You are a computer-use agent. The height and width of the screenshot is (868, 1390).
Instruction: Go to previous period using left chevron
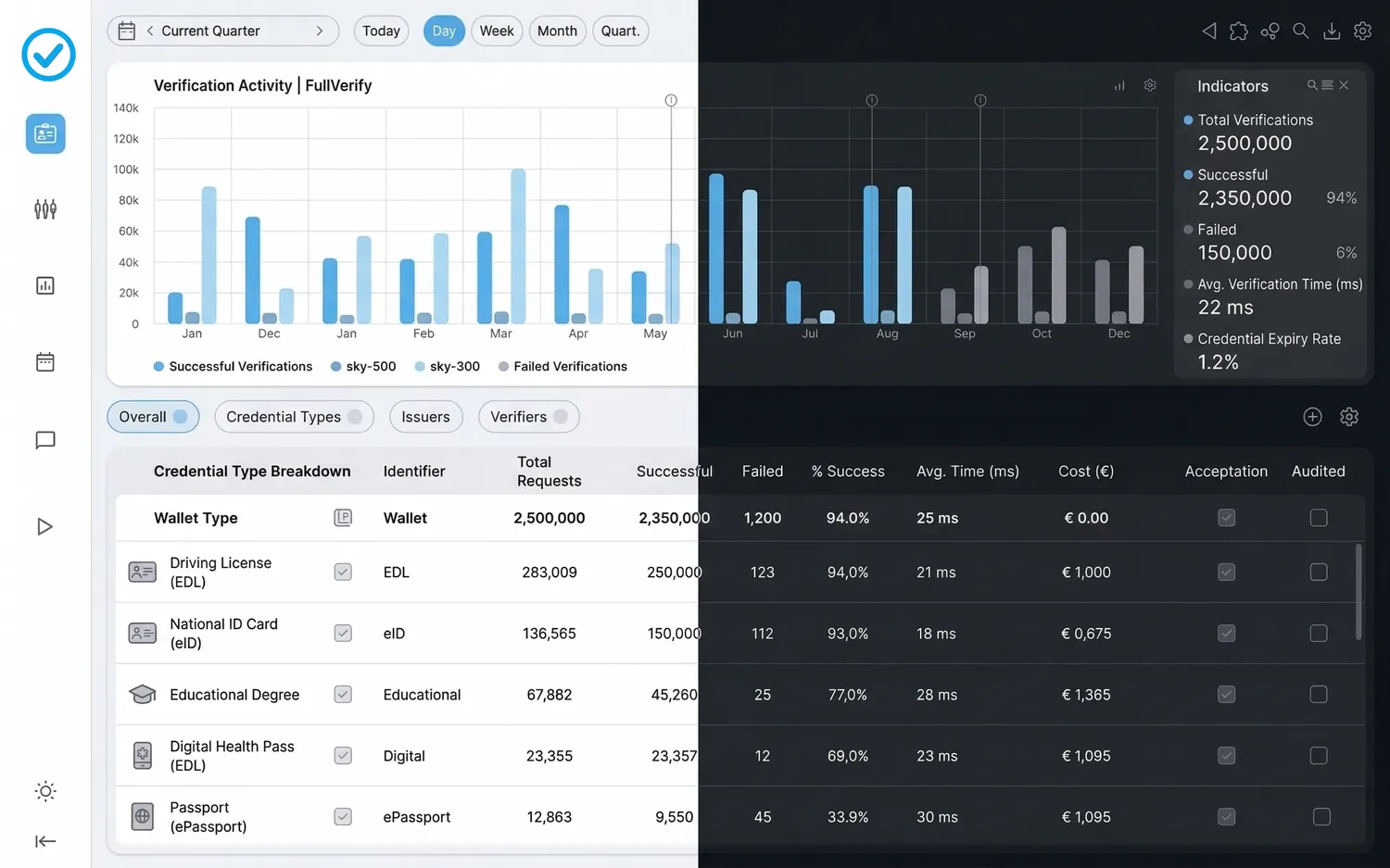(150, 31)
